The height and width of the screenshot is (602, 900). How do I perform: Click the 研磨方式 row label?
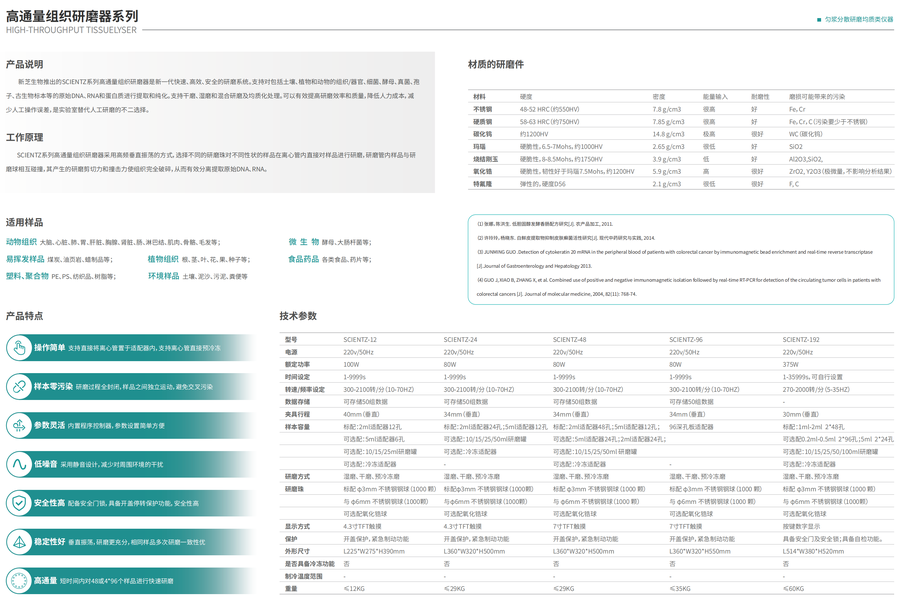[x=297, y=476]
